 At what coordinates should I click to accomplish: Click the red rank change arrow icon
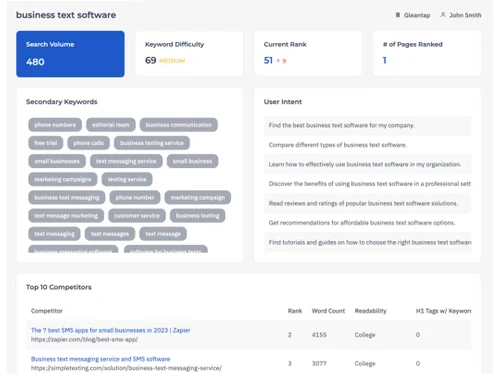pyautogui.click(x=278, y=61)
